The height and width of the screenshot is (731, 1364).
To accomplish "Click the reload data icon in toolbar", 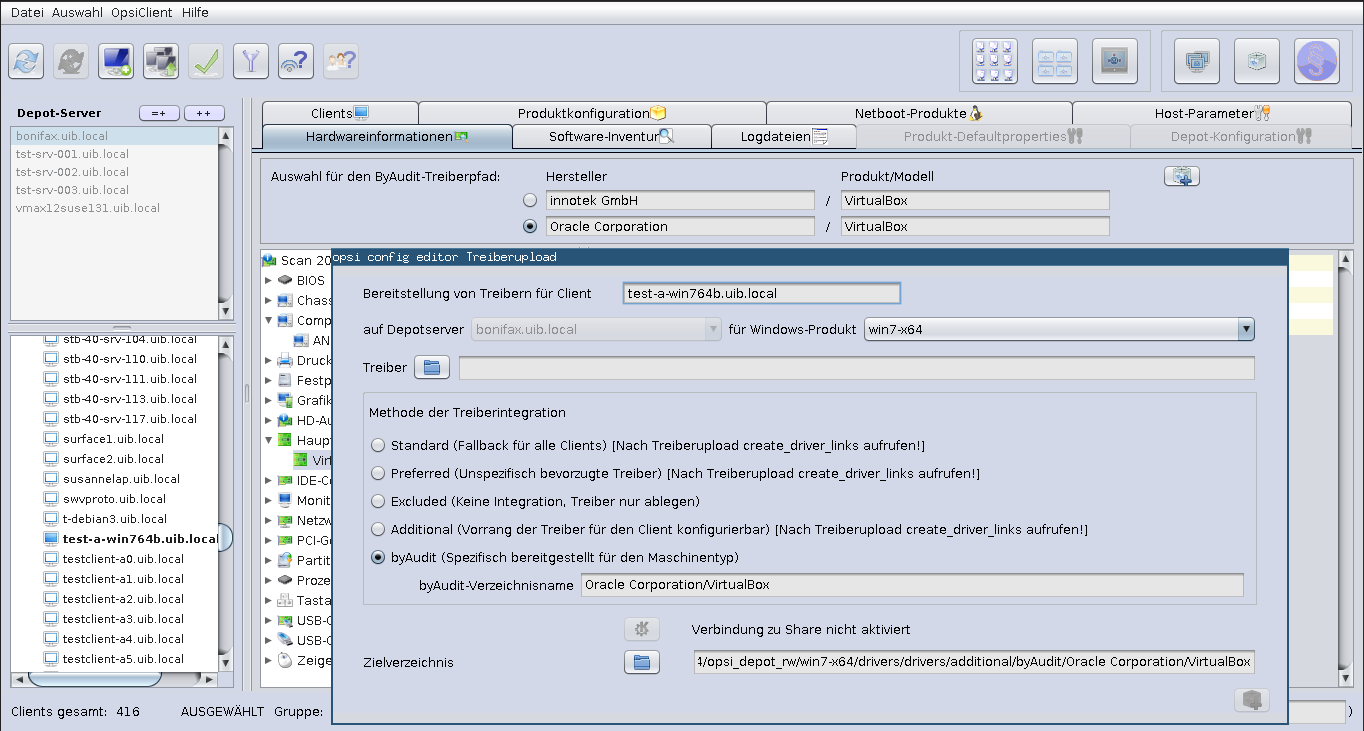I will pos(26,61).
